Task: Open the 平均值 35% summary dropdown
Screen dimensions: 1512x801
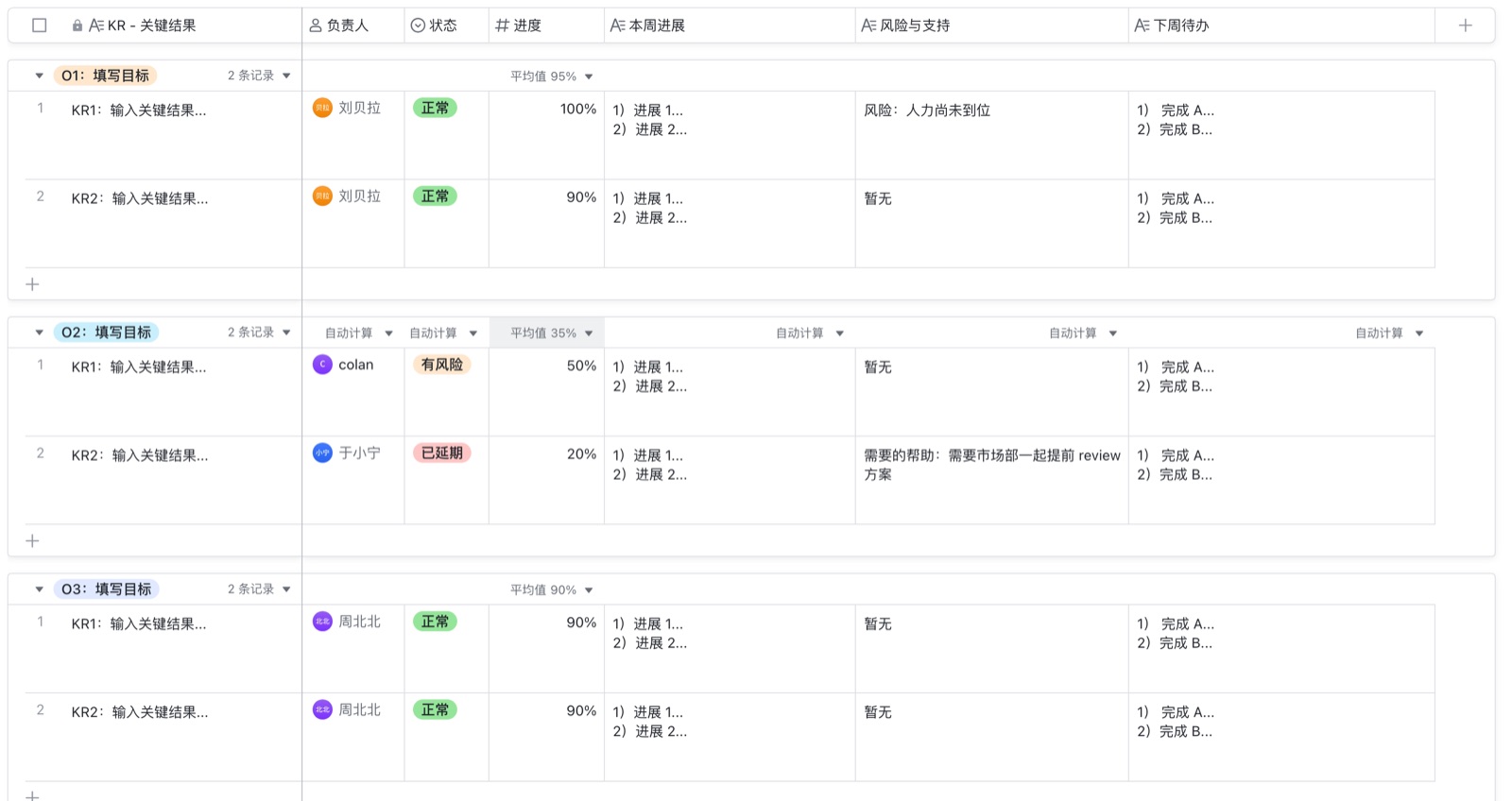Action: pyautogui.click(x=552, y=333)
